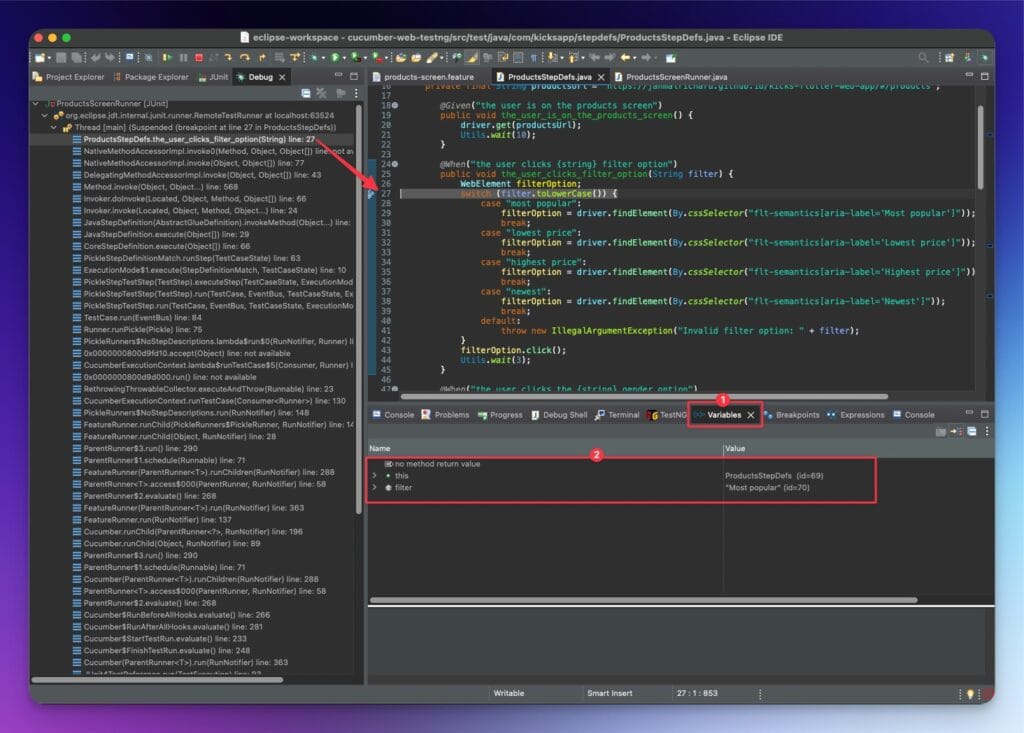Switch to the Package Explorer tab
The image size is (1024, 733).
151,76
